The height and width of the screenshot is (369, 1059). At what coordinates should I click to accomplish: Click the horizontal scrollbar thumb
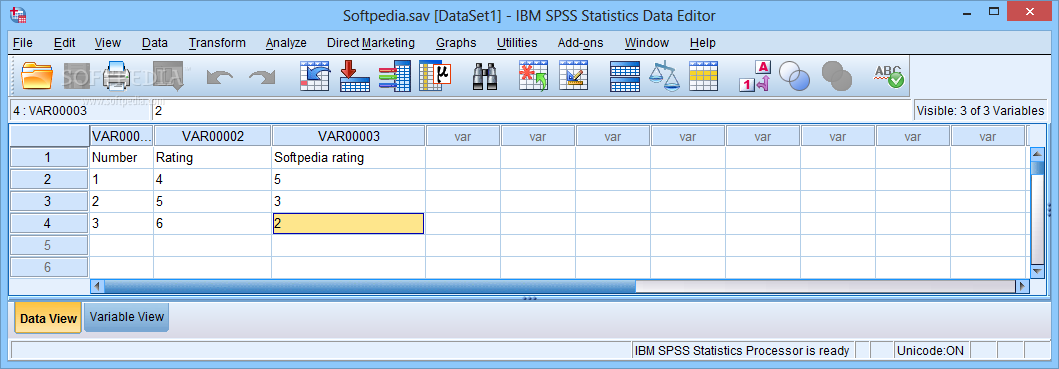[x=370, y=287]
